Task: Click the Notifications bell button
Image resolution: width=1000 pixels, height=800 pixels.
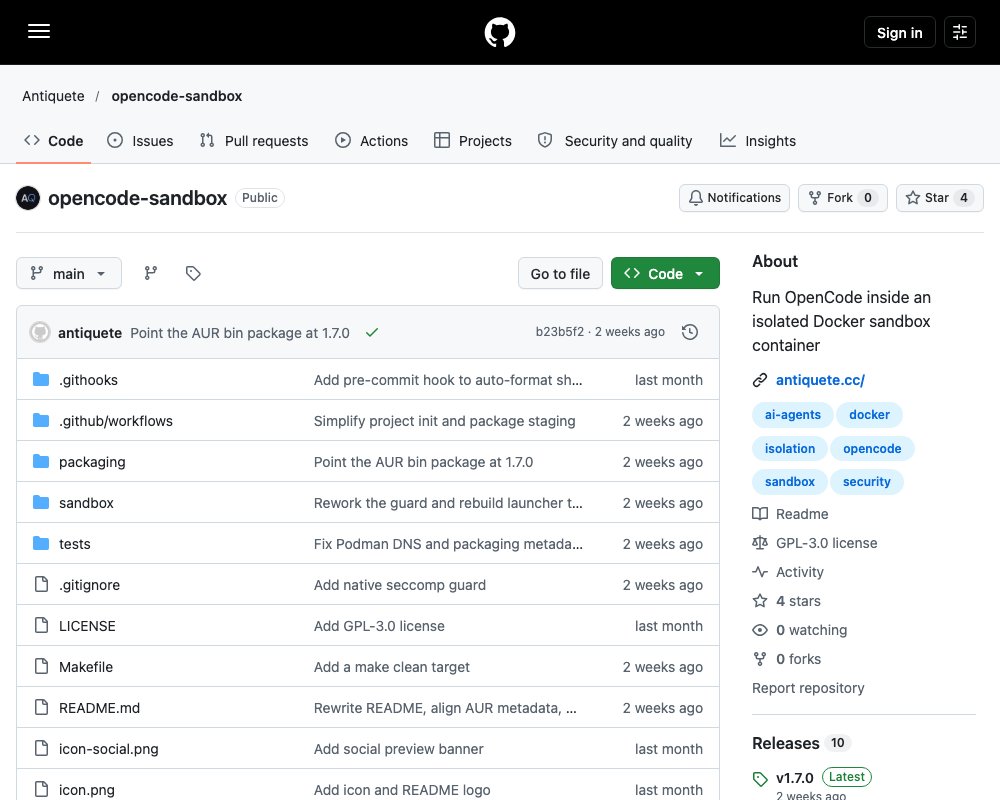Action: pos(735,198)
